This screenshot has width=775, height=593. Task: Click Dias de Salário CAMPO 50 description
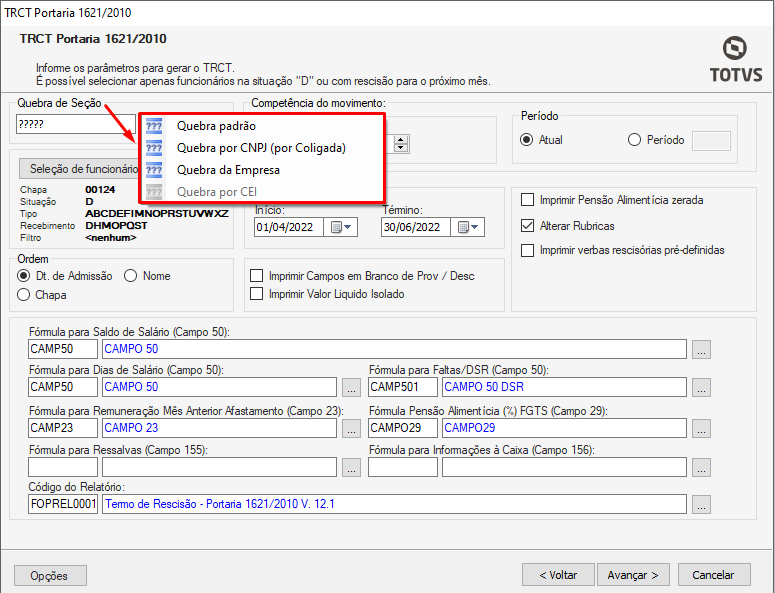219,387
